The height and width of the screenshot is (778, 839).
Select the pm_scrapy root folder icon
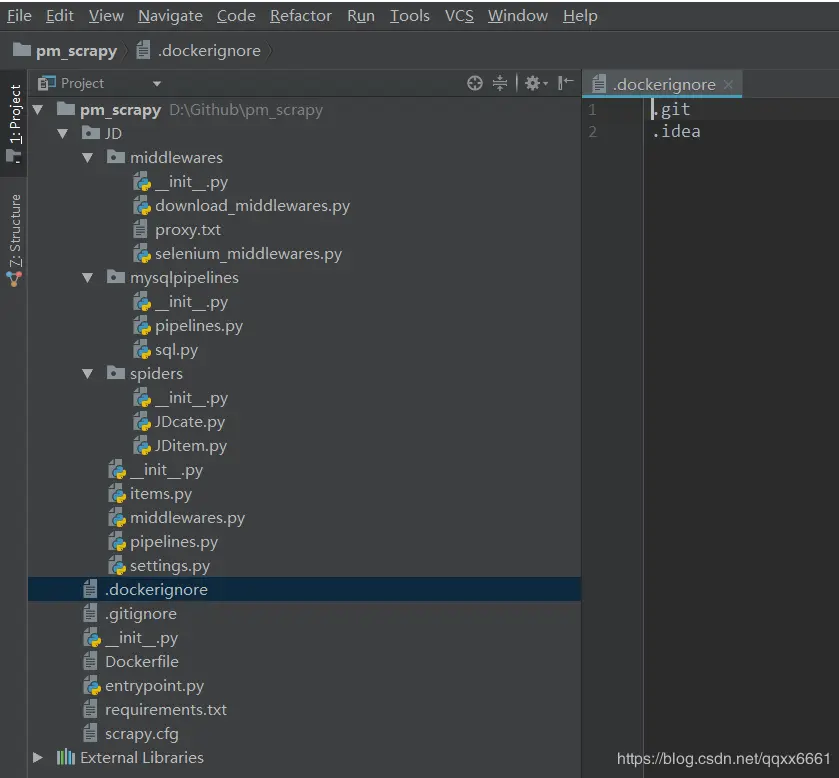click(x=65, y=109)
